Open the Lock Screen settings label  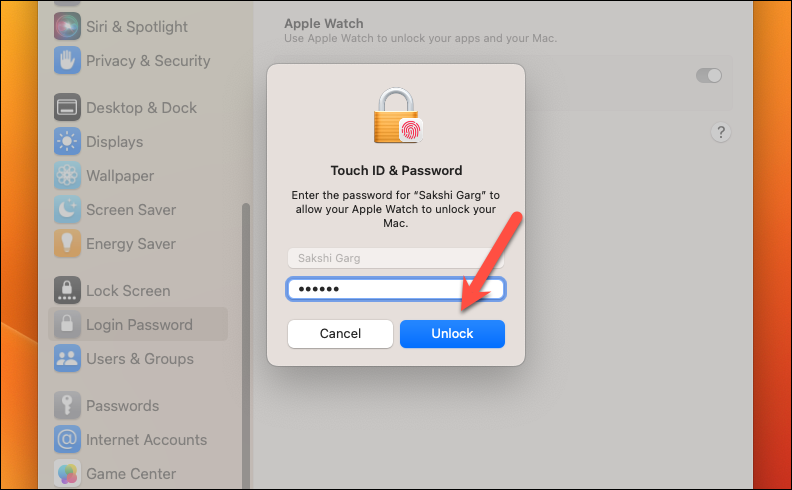(128, 290)
